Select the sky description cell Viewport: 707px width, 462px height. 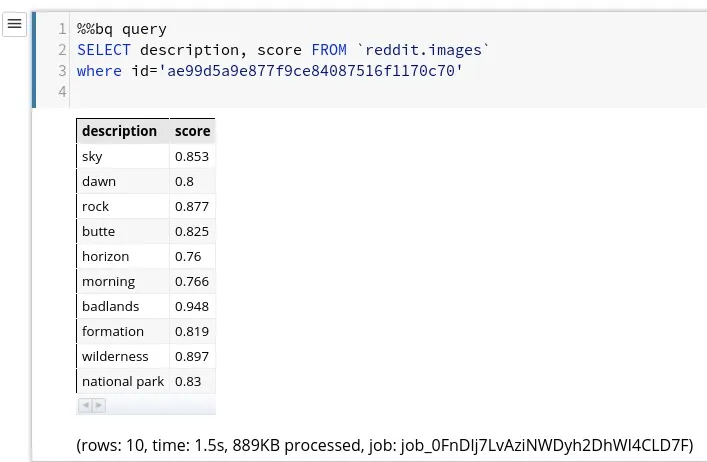[122, 156]
